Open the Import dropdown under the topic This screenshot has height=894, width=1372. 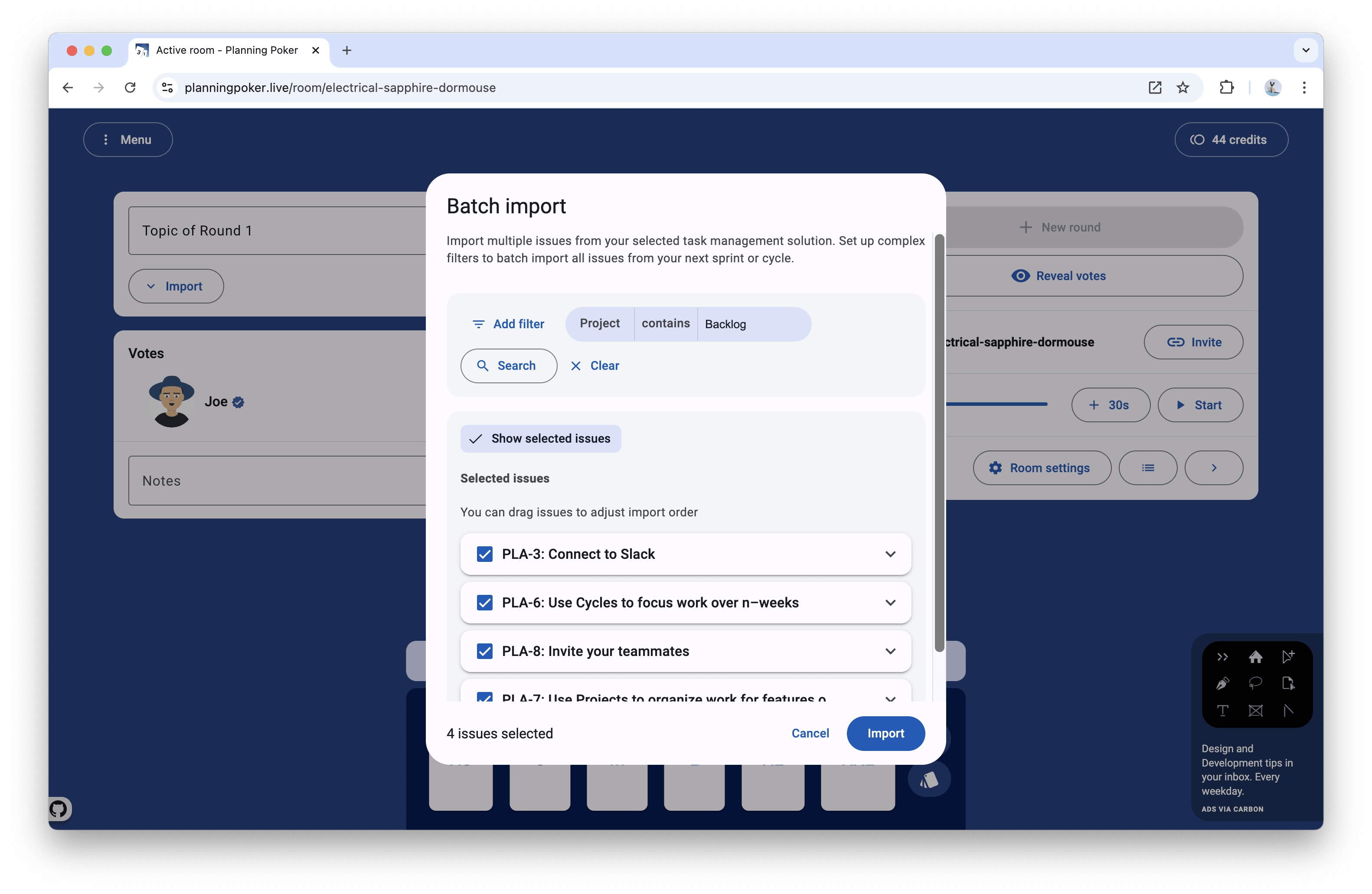tap(176, 287)
